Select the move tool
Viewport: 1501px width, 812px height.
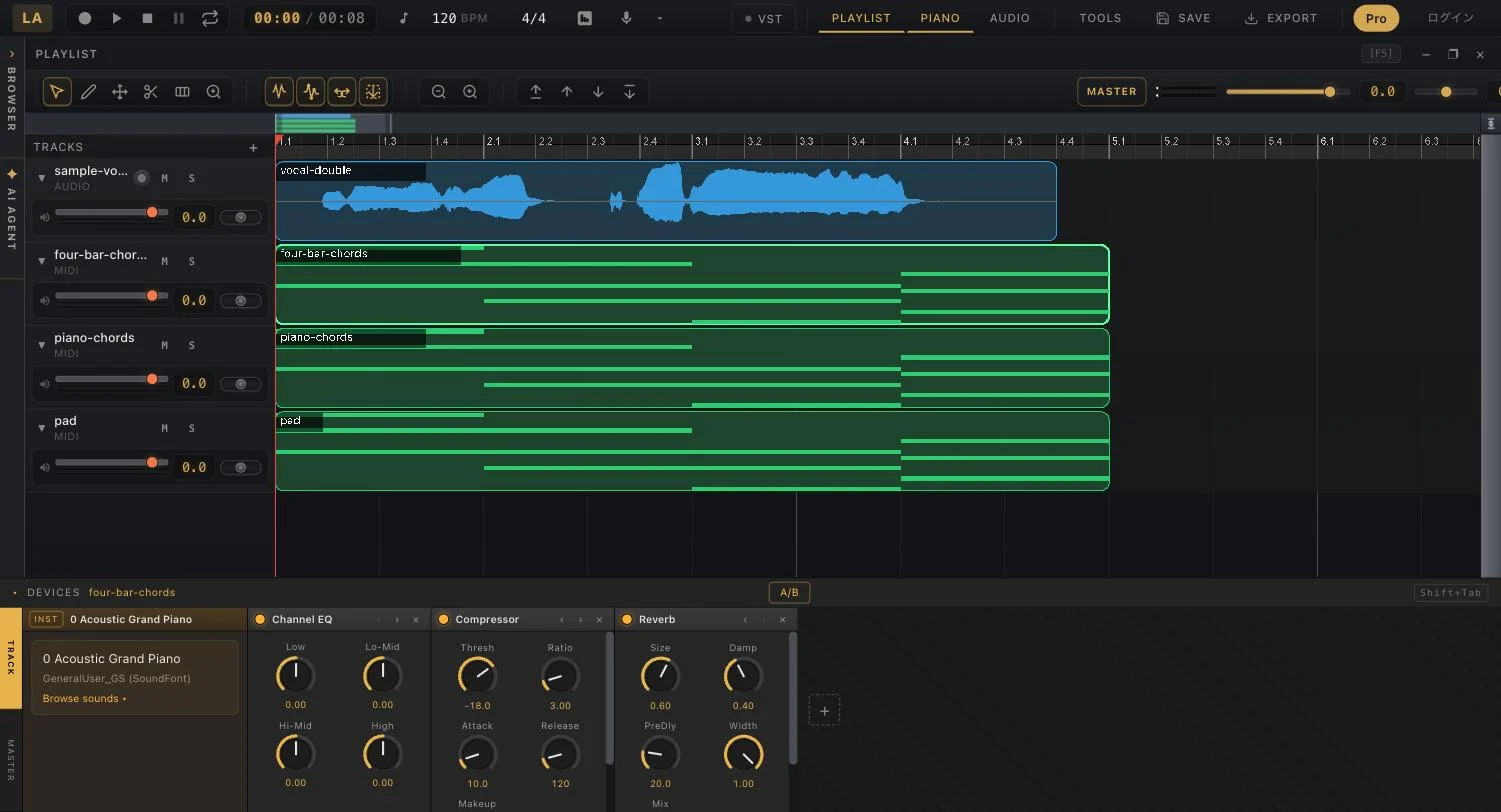pyautogui.click(x=119, y=92)
